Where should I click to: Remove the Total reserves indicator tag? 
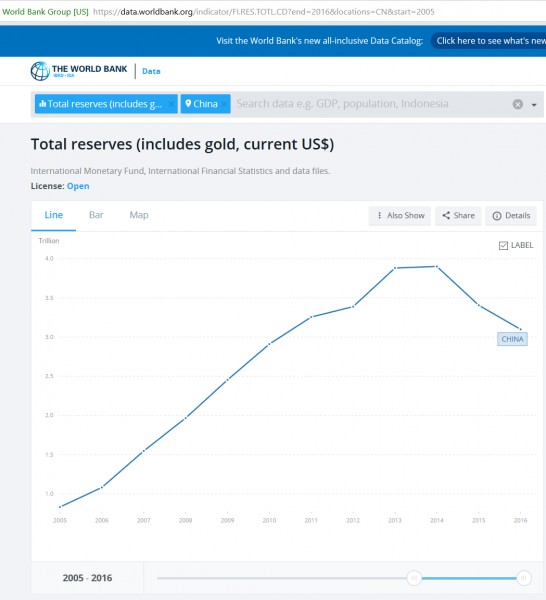coord(171,104)
